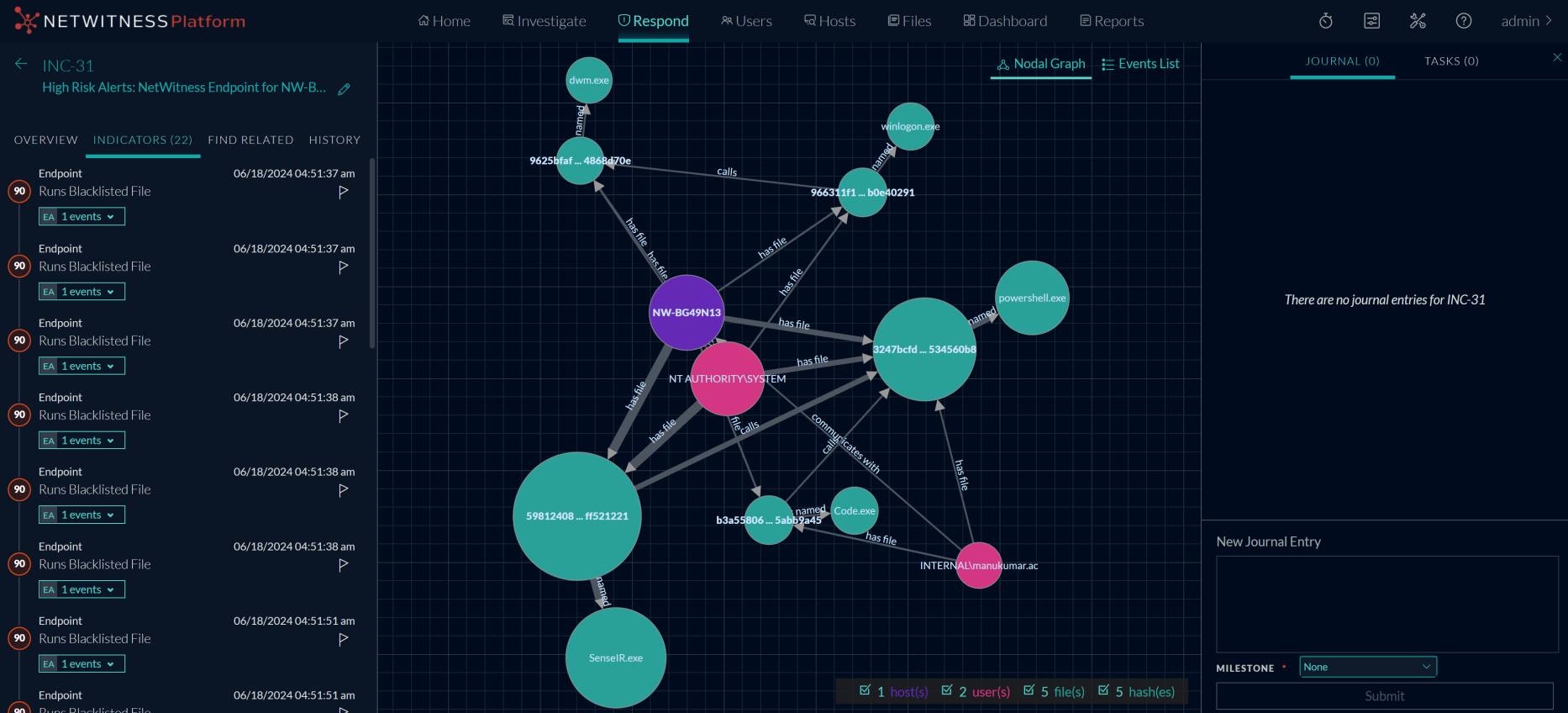Viewport: 1568px width, 713px height.
Task: Open the admin user menu
Action: (1527, 21)
